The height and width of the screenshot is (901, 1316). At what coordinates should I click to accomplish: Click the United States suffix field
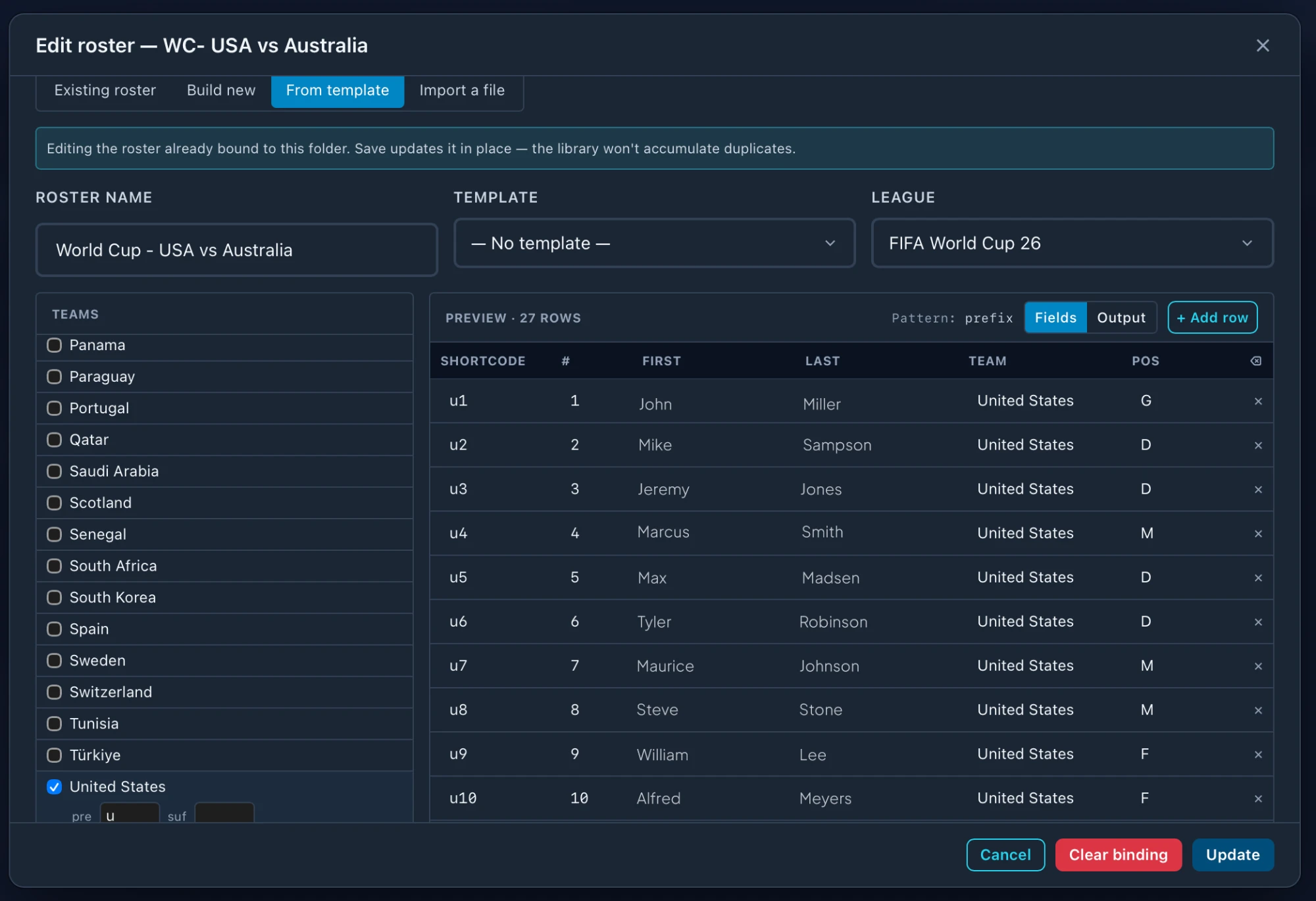point(224,813)
